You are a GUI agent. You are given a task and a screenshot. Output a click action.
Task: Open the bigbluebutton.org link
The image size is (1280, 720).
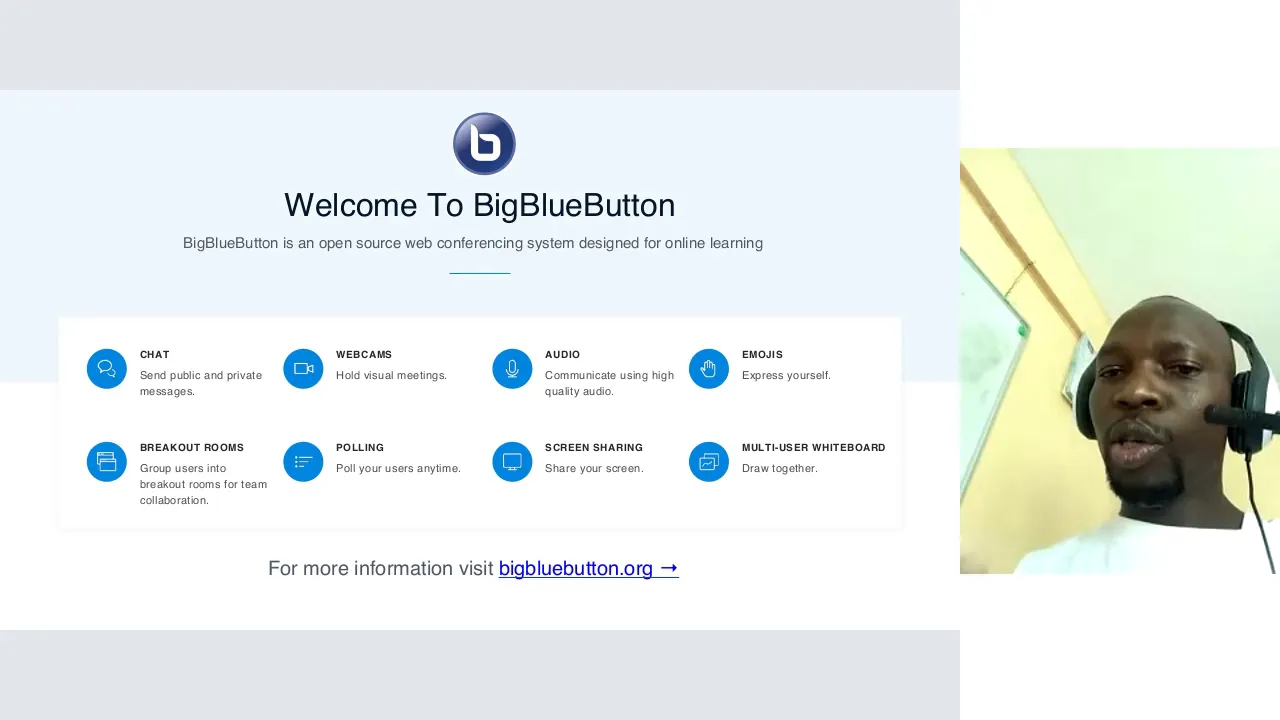click(588, 568)
